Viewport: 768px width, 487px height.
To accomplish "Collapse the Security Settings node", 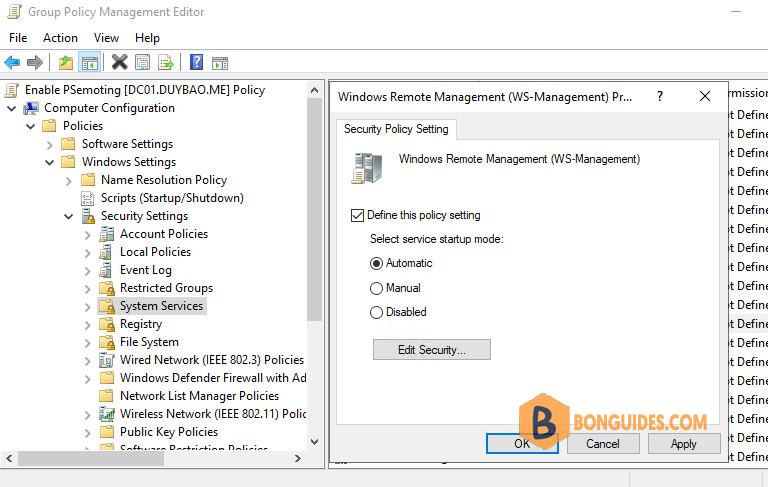I will (x=69, y=217).
